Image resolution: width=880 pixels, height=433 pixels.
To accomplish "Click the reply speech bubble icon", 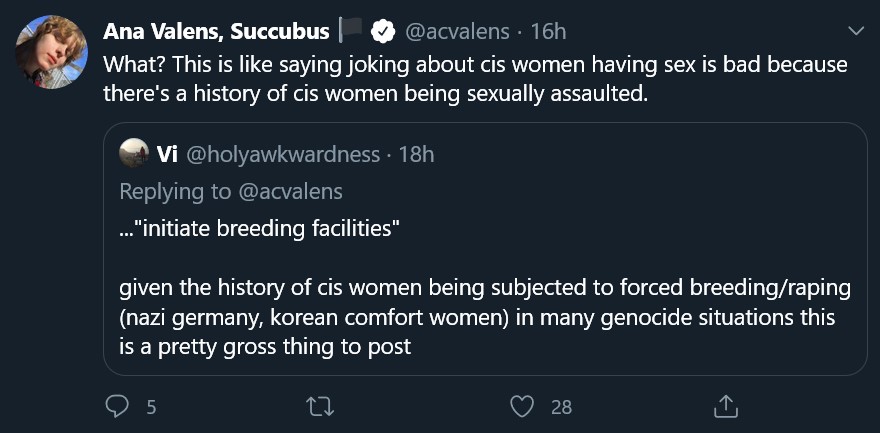I will pos(117,405).
